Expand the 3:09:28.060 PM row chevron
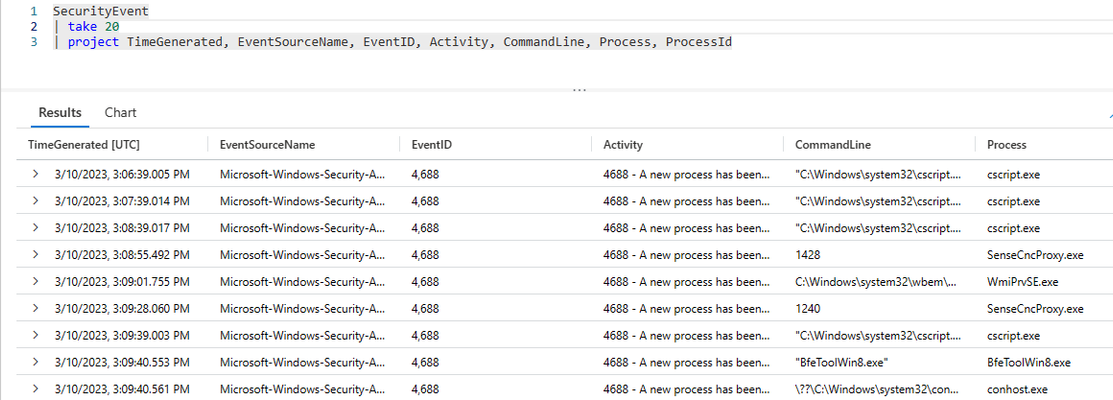This screenshot has height=400, width=1113. pos(35,309)
